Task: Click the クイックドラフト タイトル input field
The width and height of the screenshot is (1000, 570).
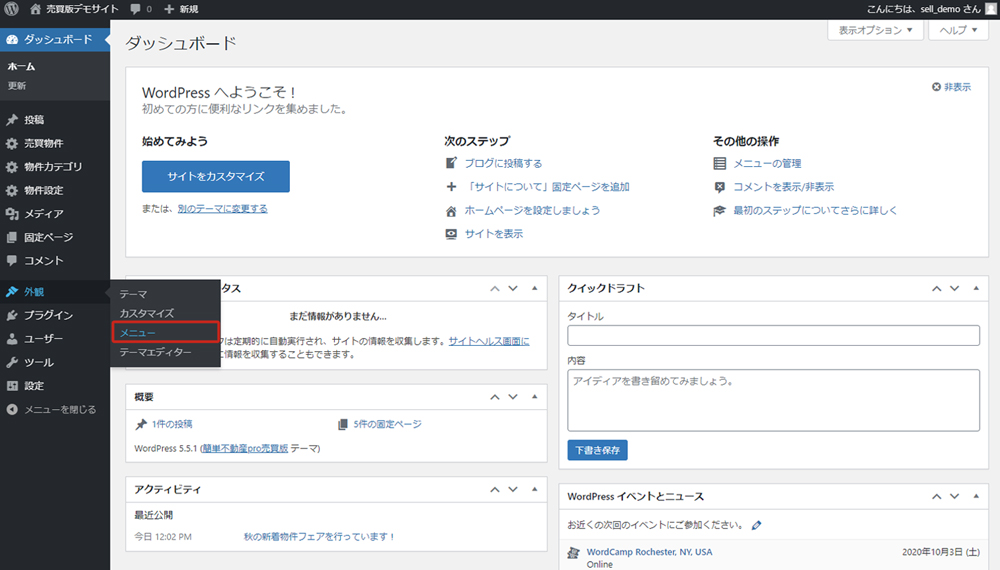Action: click(x=773, y=335)
